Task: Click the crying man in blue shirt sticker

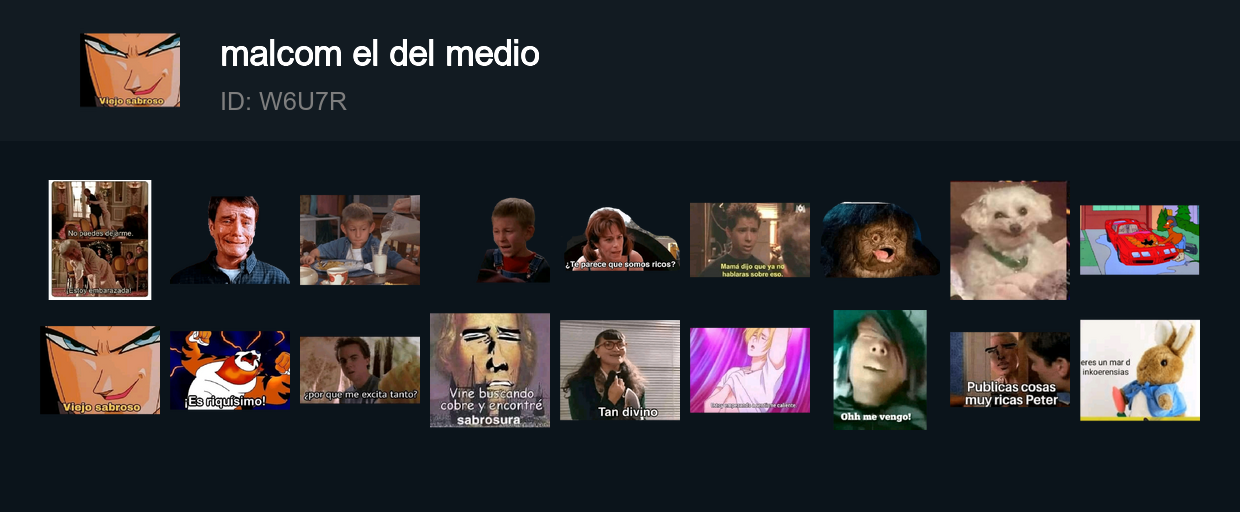Action: click(230, 240)
